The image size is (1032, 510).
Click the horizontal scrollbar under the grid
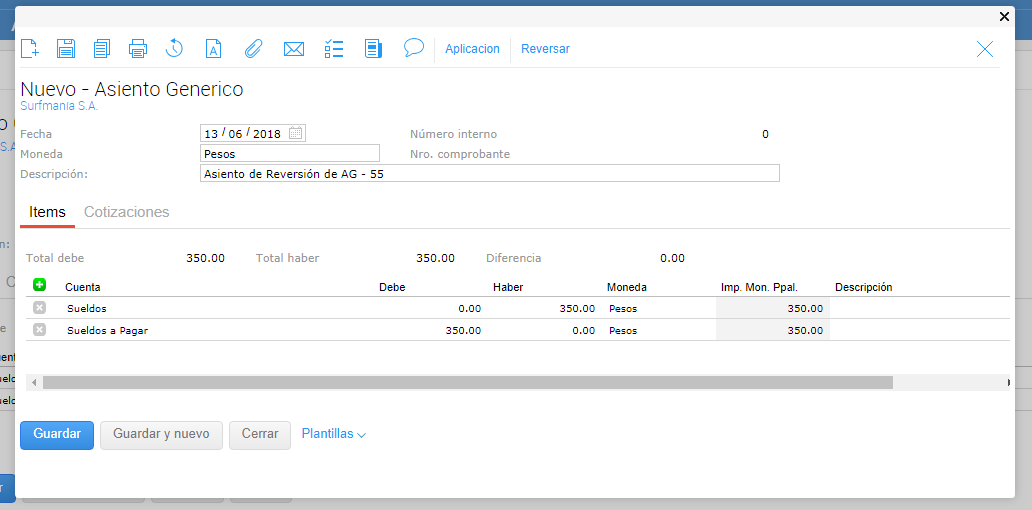click(467, 382)
